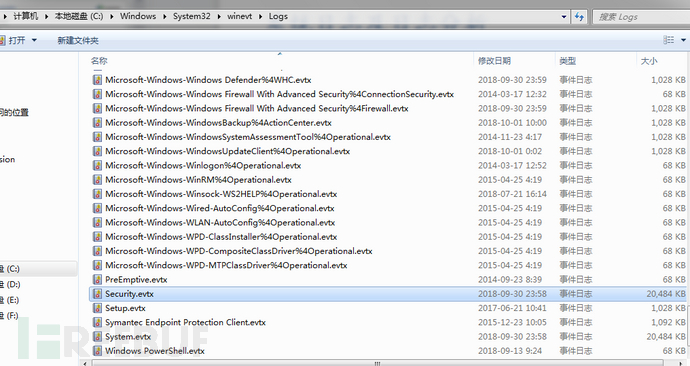Expand the arrow after winevt in path

click(260, 16)
